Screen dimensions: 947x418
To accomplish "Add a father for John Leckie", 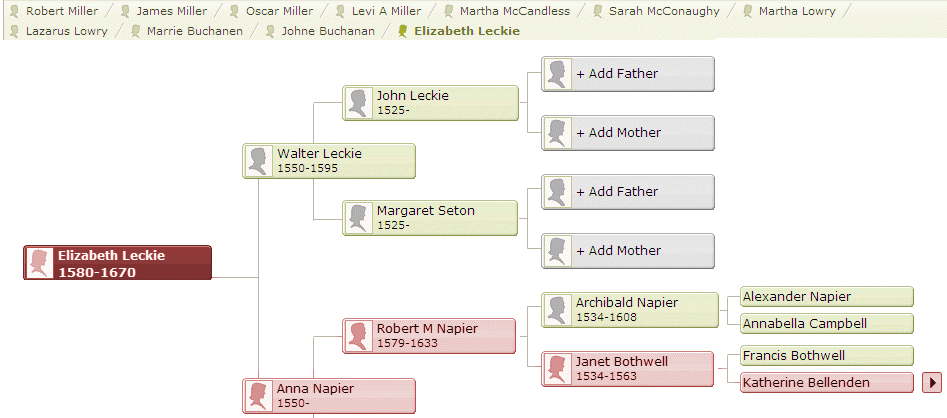I will click(630, 74).
